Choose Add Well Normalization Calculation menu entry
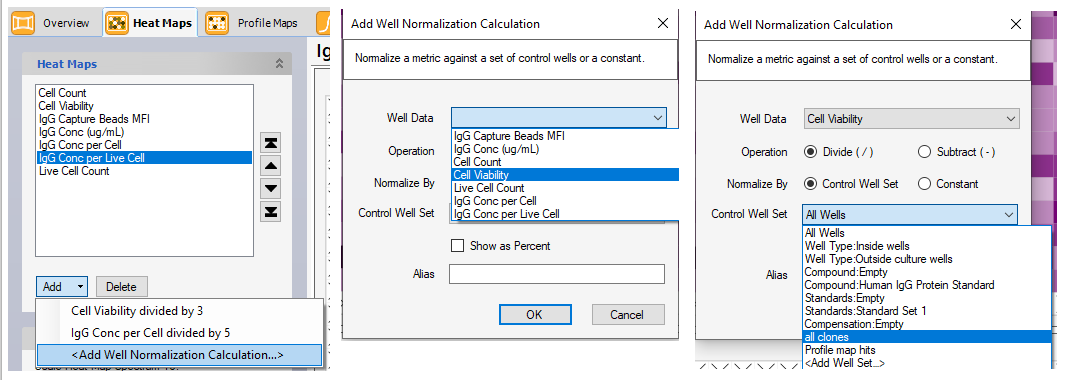 (x=178, y=354)
